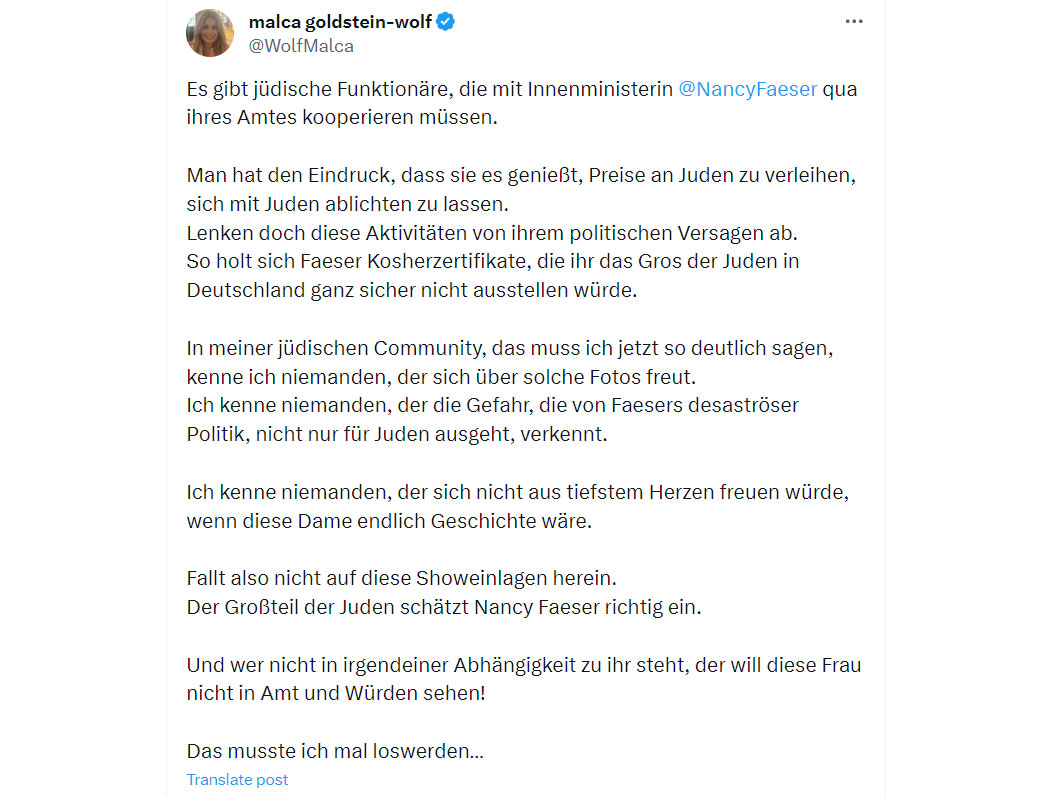Click the line ending 'tiefstem Herzen freuen würde'
The width and height of the screenshot is (1050, 797).
[x=518, y=492]
